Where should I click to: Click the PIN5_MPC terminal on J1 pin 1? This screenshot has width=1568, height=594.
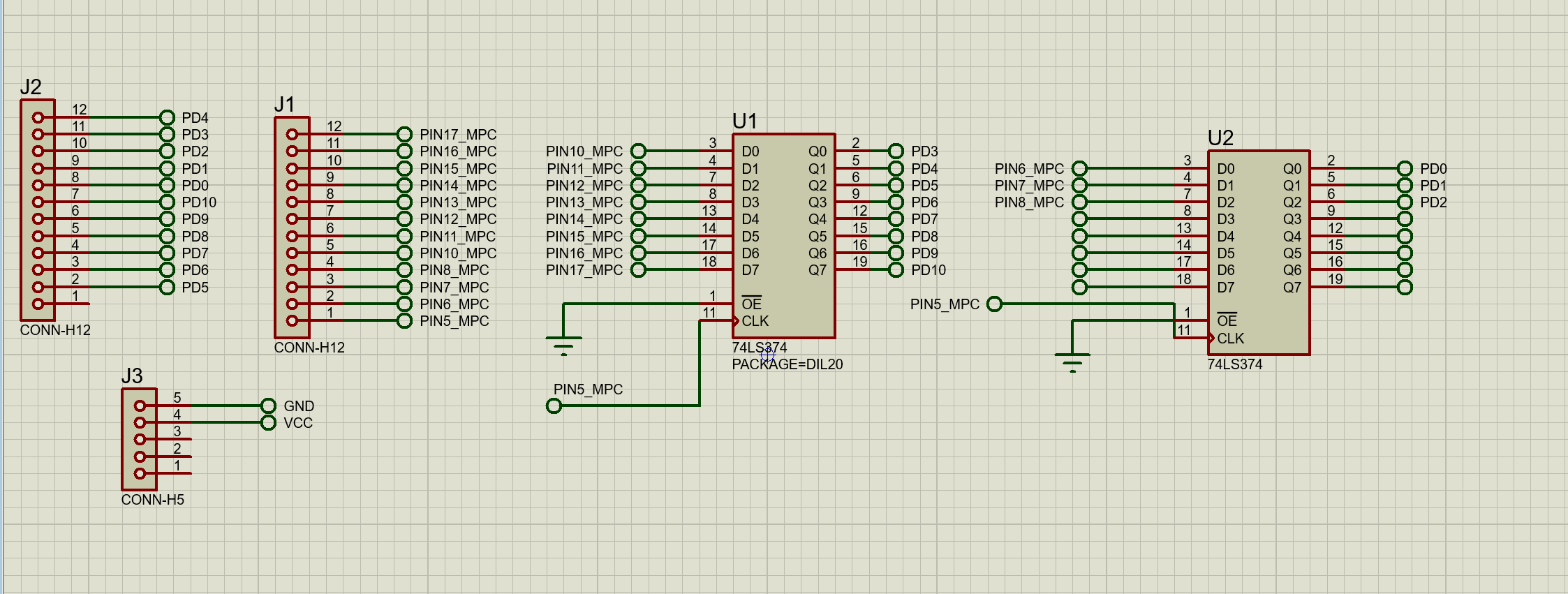point(404,320)
